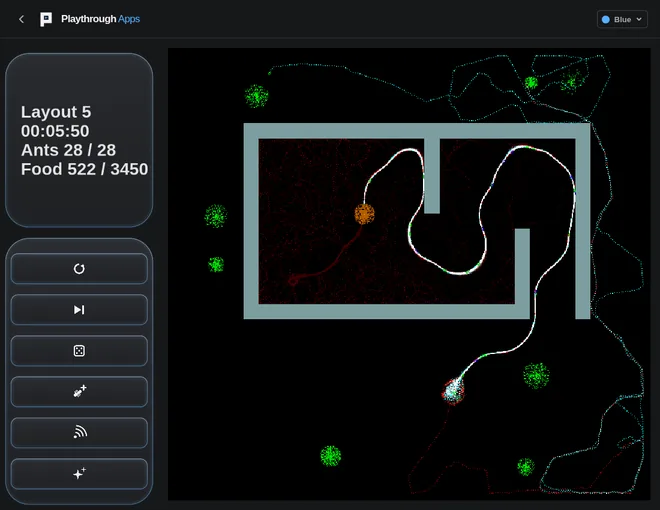Open the Playthrough Apps home link

pyautogui.click(x=100, y=19)
